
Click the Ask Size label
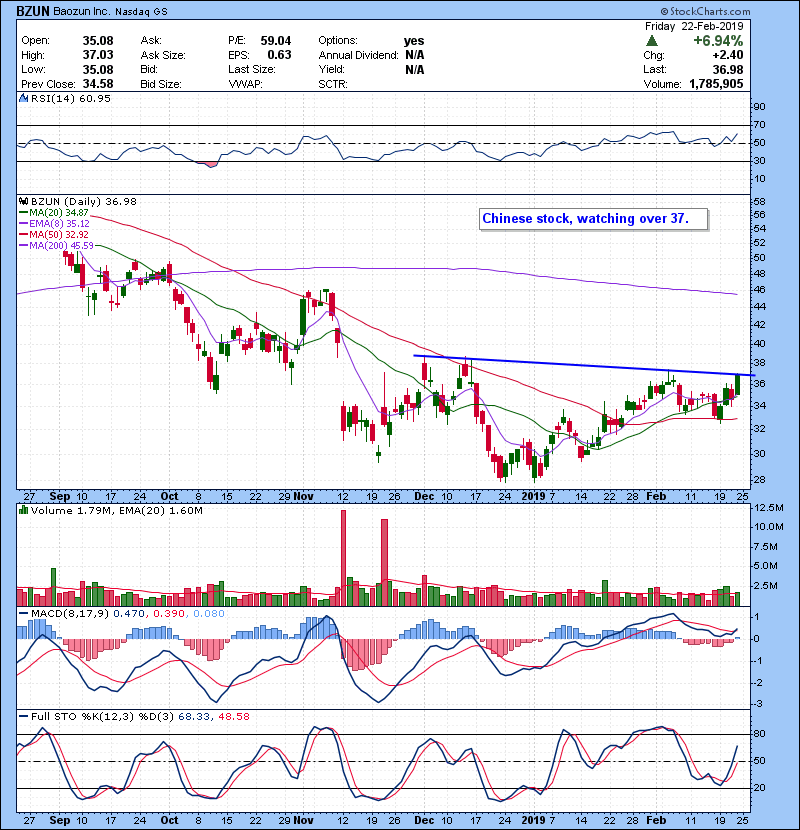coord(163,55)
